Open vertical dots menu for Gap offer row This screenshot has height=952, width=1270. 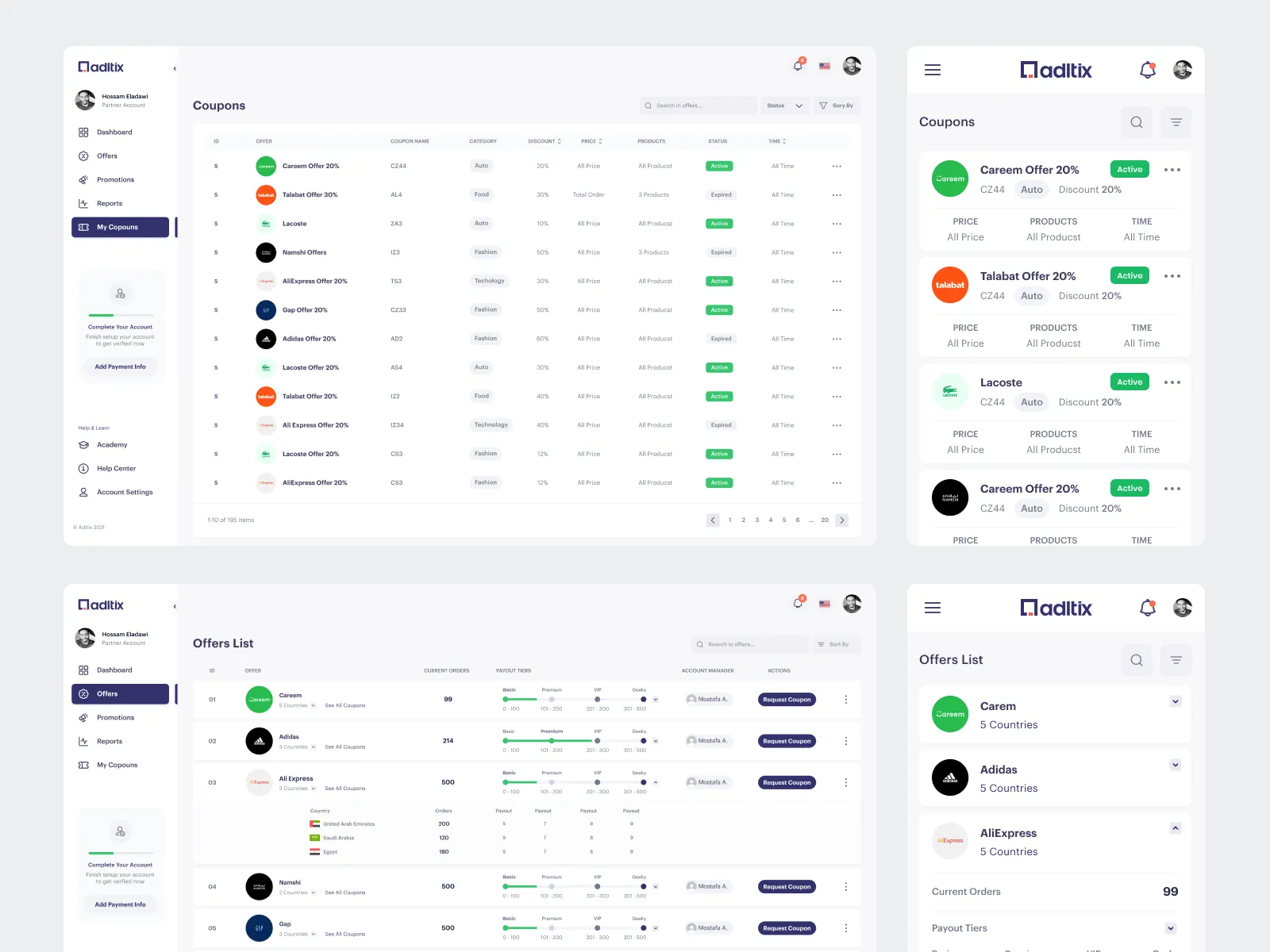[x=846, y=928]
